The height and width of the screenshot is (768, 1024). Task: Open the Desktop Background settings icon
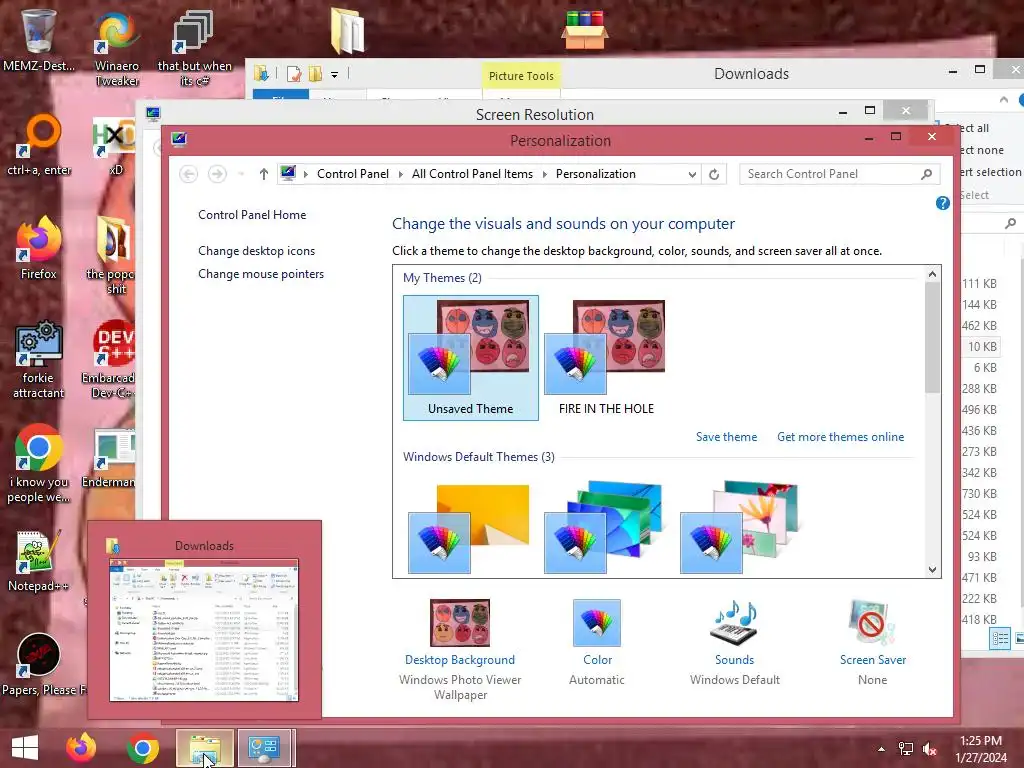point(460,622)
